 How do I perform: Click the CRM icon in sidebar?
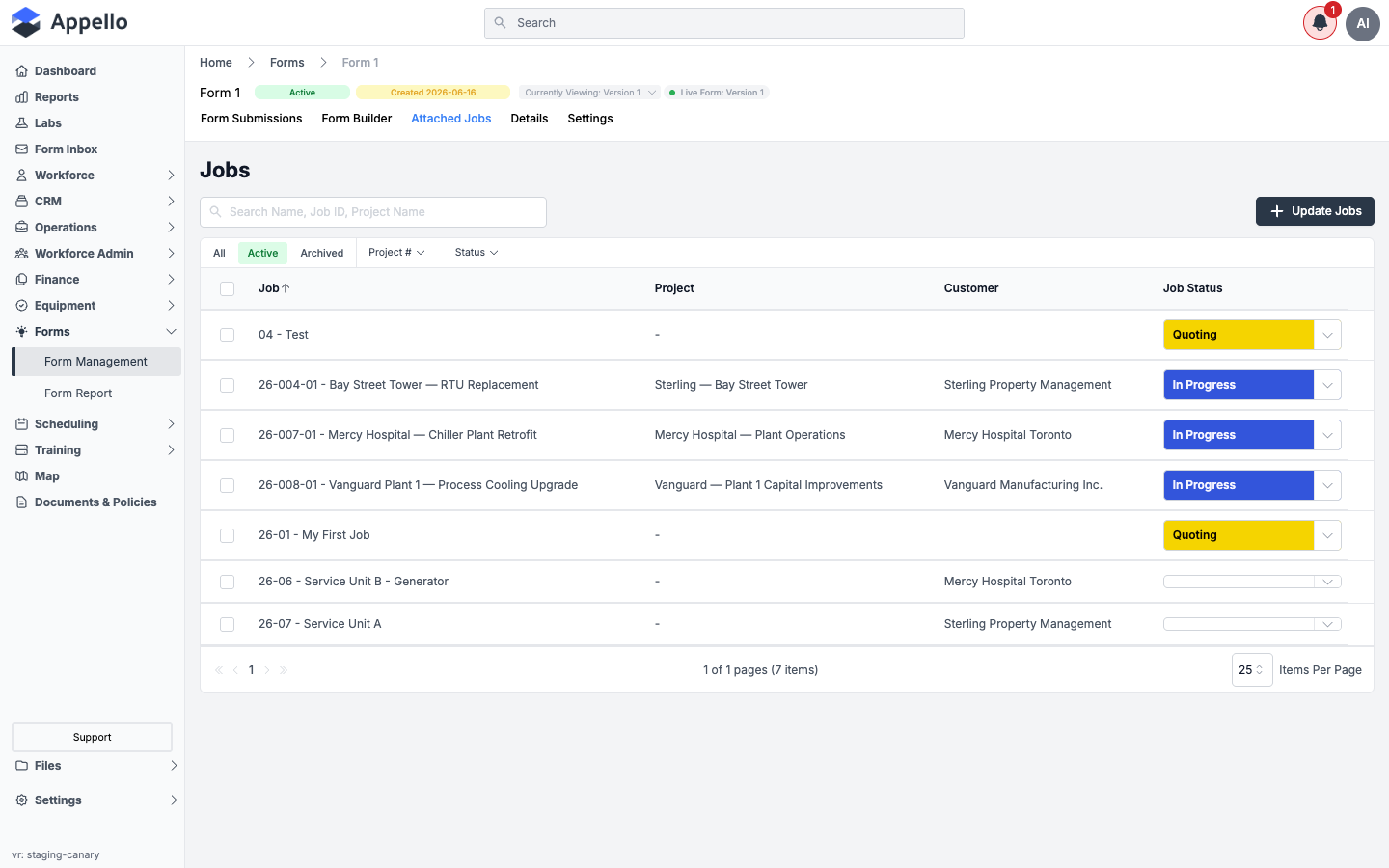pos(21,202)
